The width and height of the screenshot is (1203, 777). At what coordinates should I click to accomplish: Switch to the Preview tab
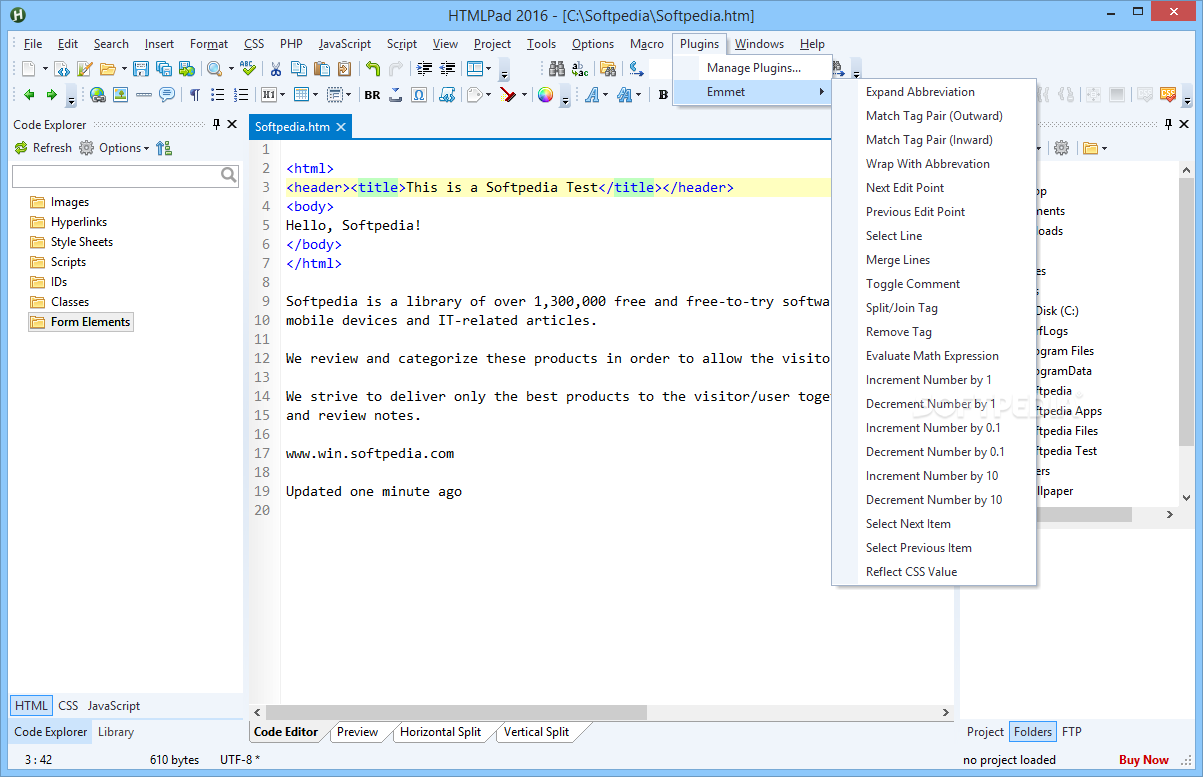(357, 732)
